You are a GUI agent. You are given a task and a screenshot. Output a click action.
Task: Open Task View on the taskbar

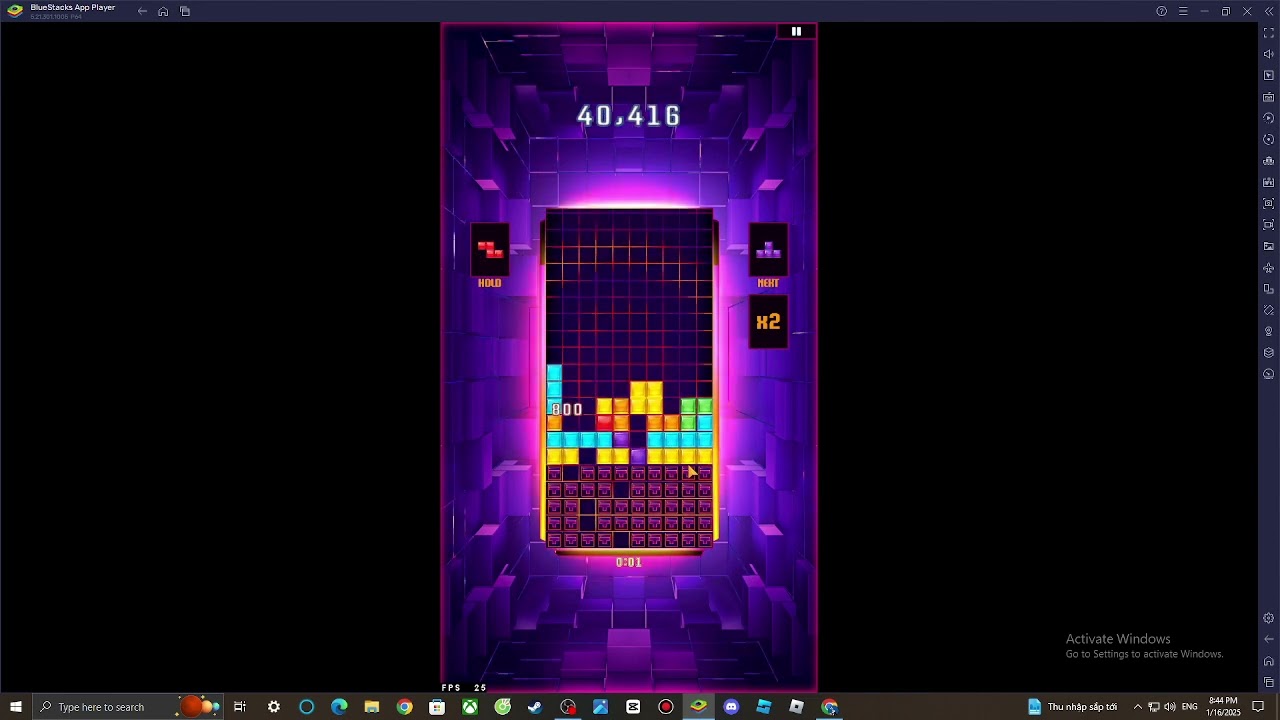tap(240, 707)
